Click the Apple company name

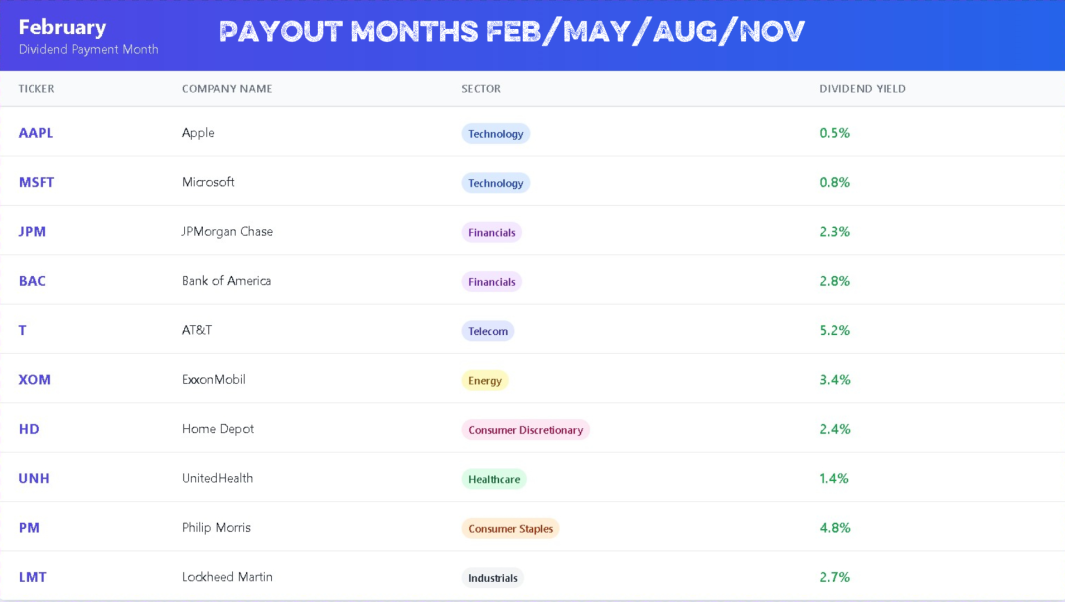coord(198,133)
